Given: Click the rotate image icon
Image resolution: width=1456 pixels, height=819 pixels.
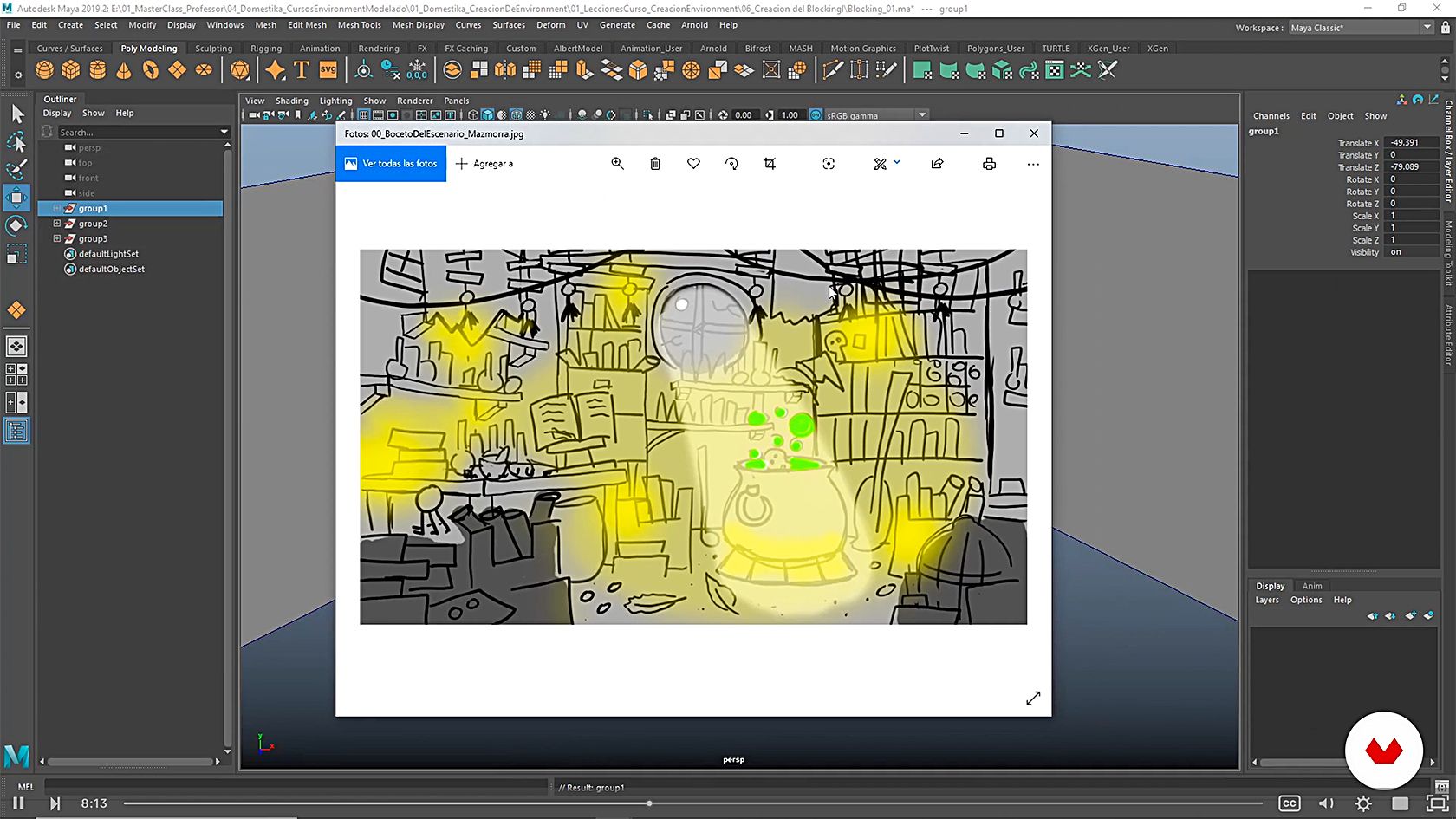Looking at the screenshot, I should pos(731,164).
